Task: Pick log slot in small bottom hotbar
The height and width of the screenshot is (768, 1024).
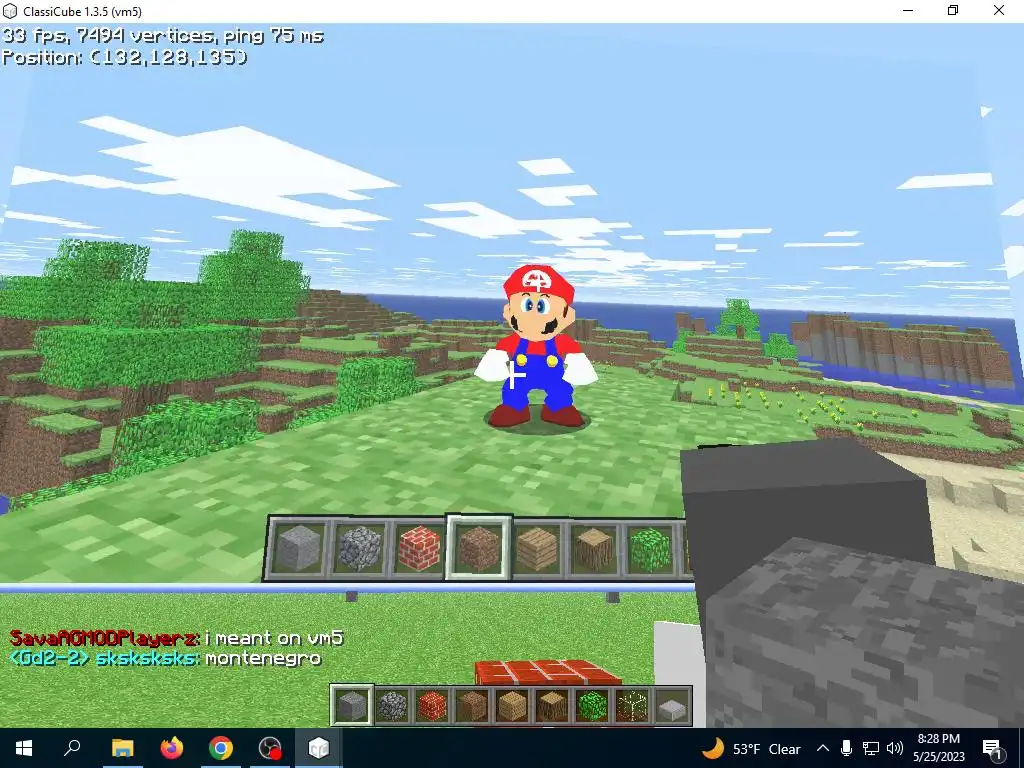Action: (552, 706)
